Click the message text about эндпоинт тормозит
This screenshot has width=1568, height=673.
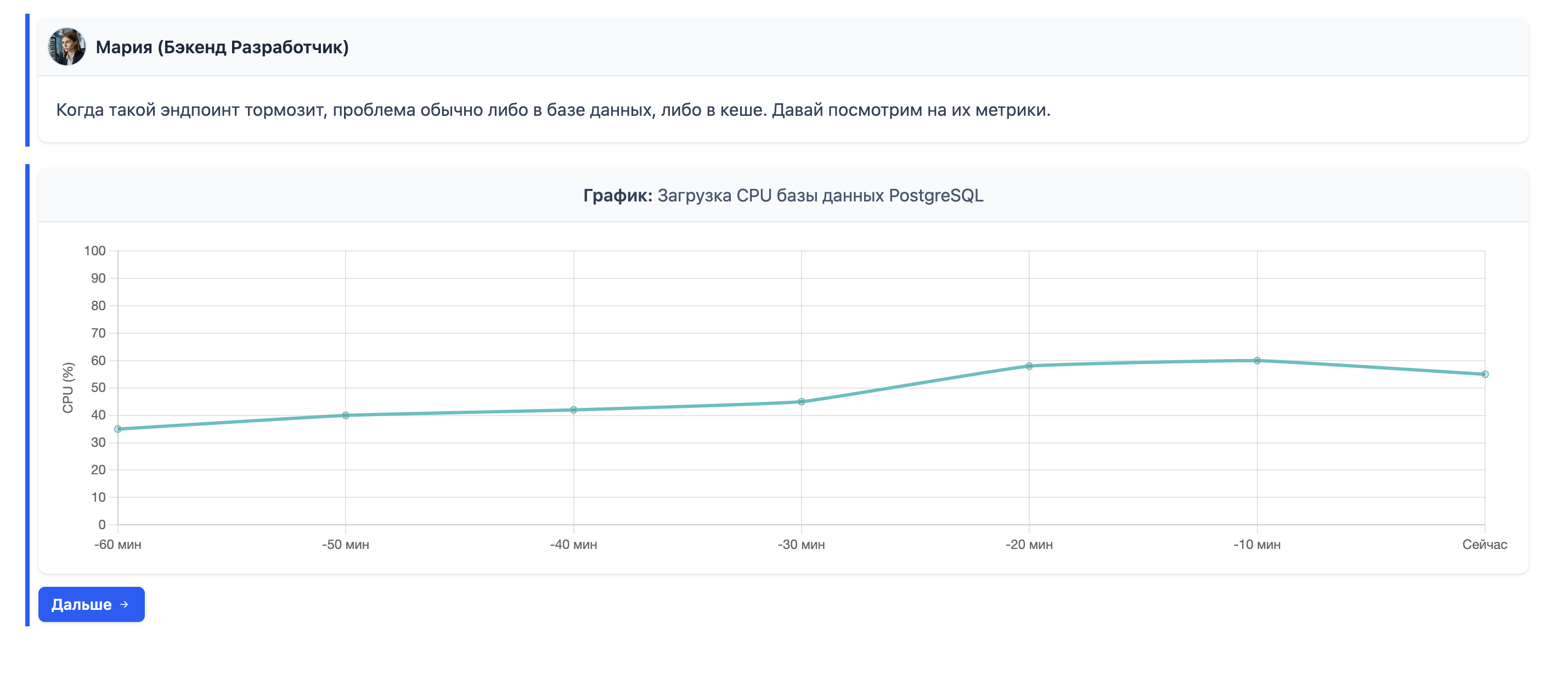(x=554, y=110)
